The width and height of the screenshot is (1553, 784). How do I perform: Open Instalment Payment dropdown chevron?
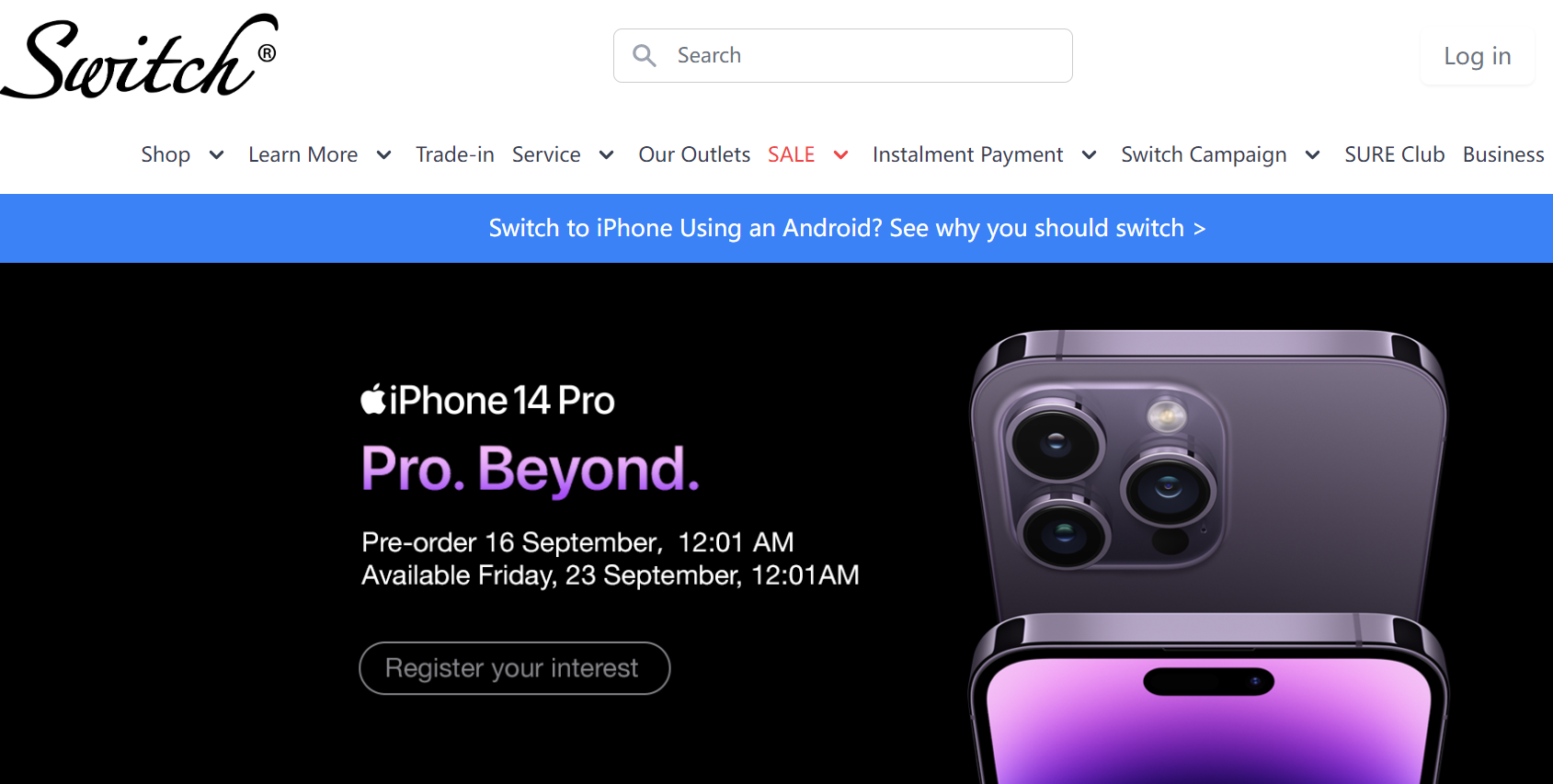[1090, 155]
